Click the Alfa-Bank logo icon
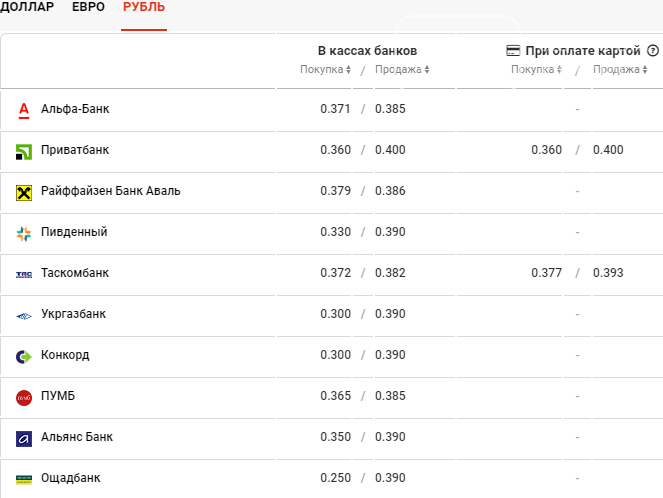This screenshot has width=663, height=498. [x=24, y=109]
